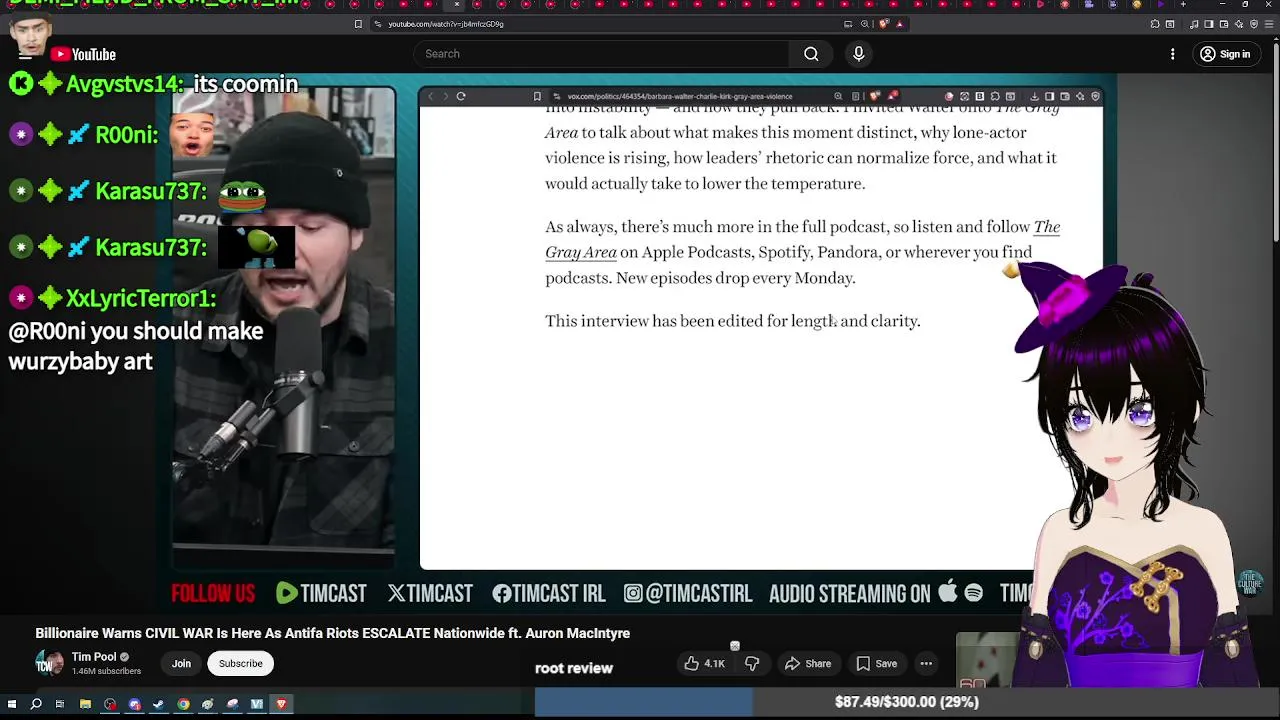Click the back arrow in the vox browser
Screen dimensions: 1280x720
431,96
